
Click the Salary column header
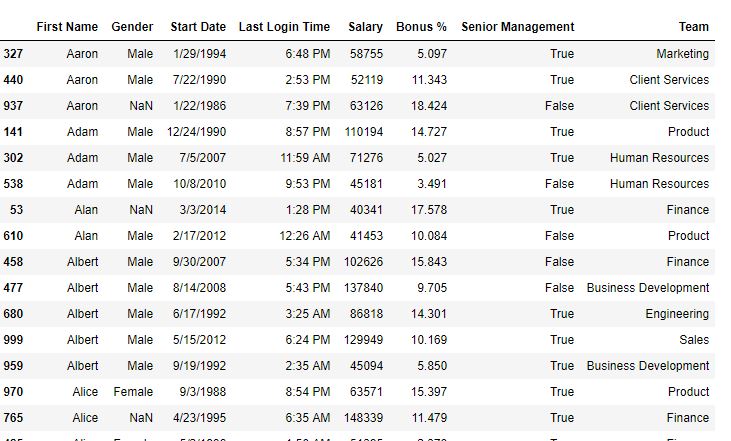click(366, 27)
